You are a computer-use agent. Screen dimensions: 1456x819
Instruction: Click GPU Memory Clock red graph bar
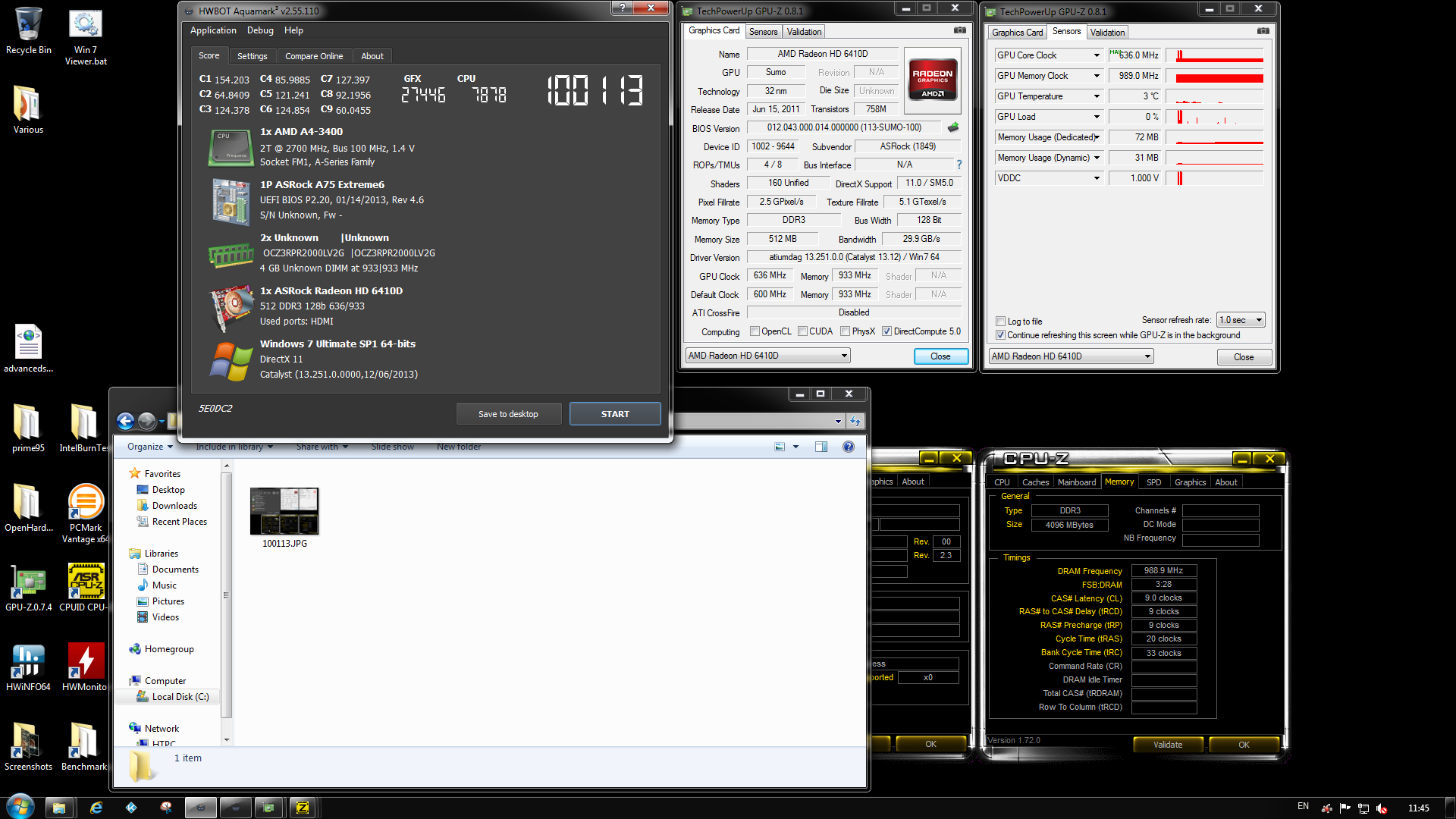[1219, 77]
